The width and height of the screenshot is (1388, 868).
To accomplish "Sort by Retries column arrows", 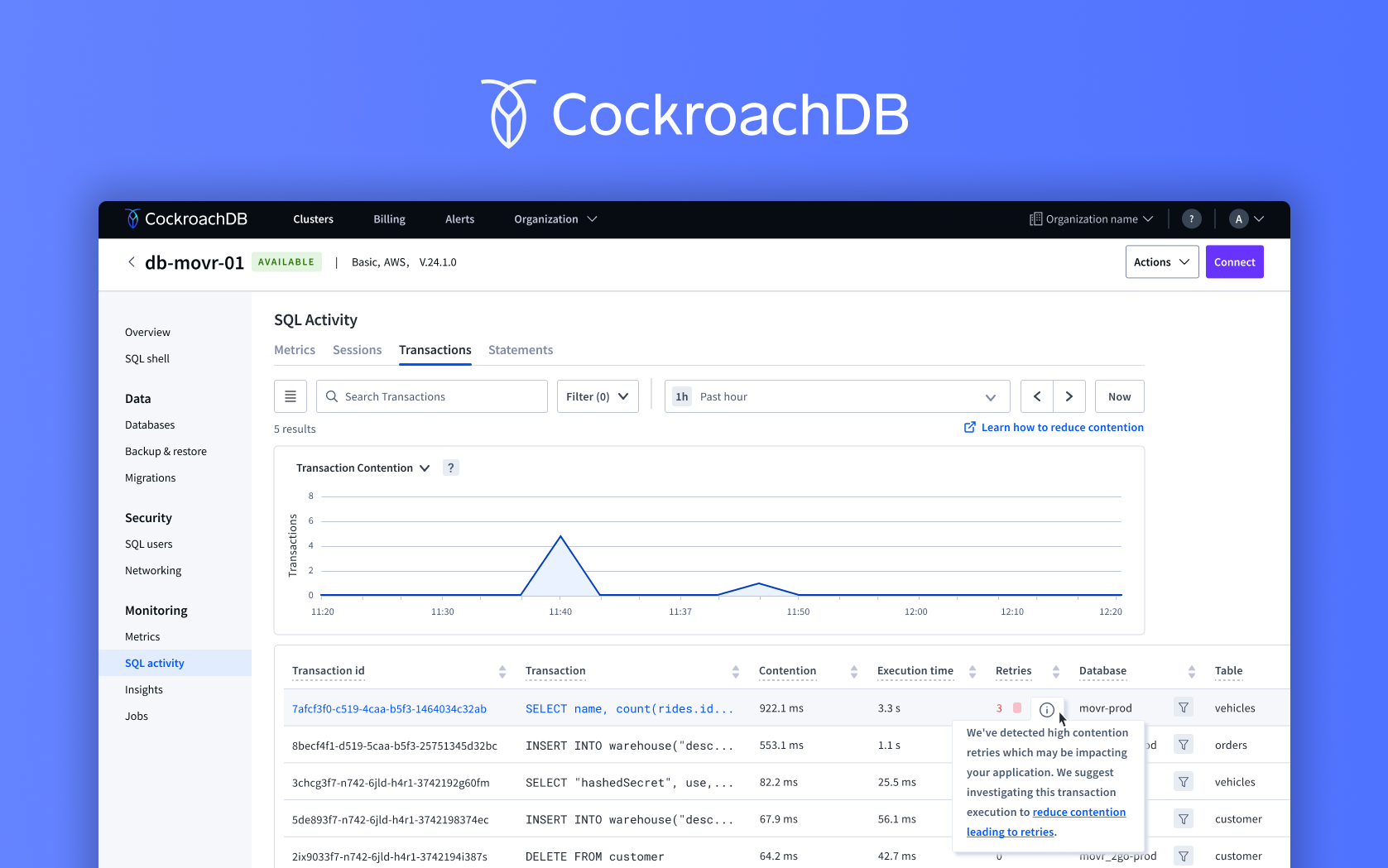I will pos(1056,672).
